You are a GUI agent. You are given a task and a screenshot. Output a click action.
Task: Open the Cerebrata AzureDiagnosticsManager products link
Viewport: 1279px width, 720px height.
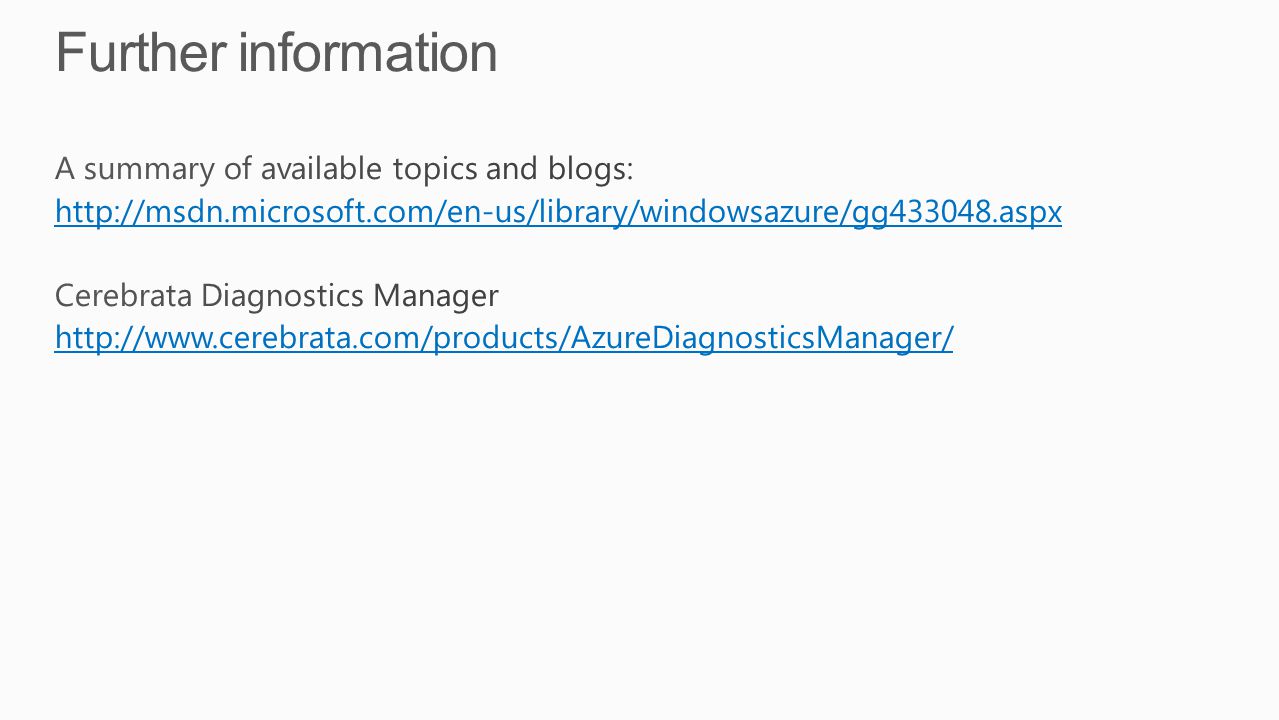point(504,338)
